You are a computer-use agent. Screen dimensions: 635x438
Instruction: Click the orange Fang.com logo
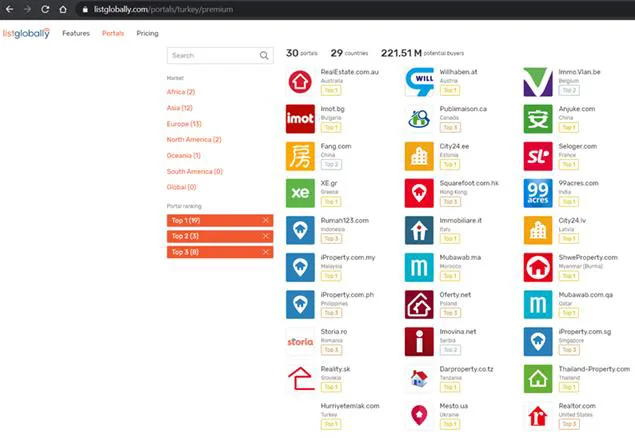coord(300,156)
